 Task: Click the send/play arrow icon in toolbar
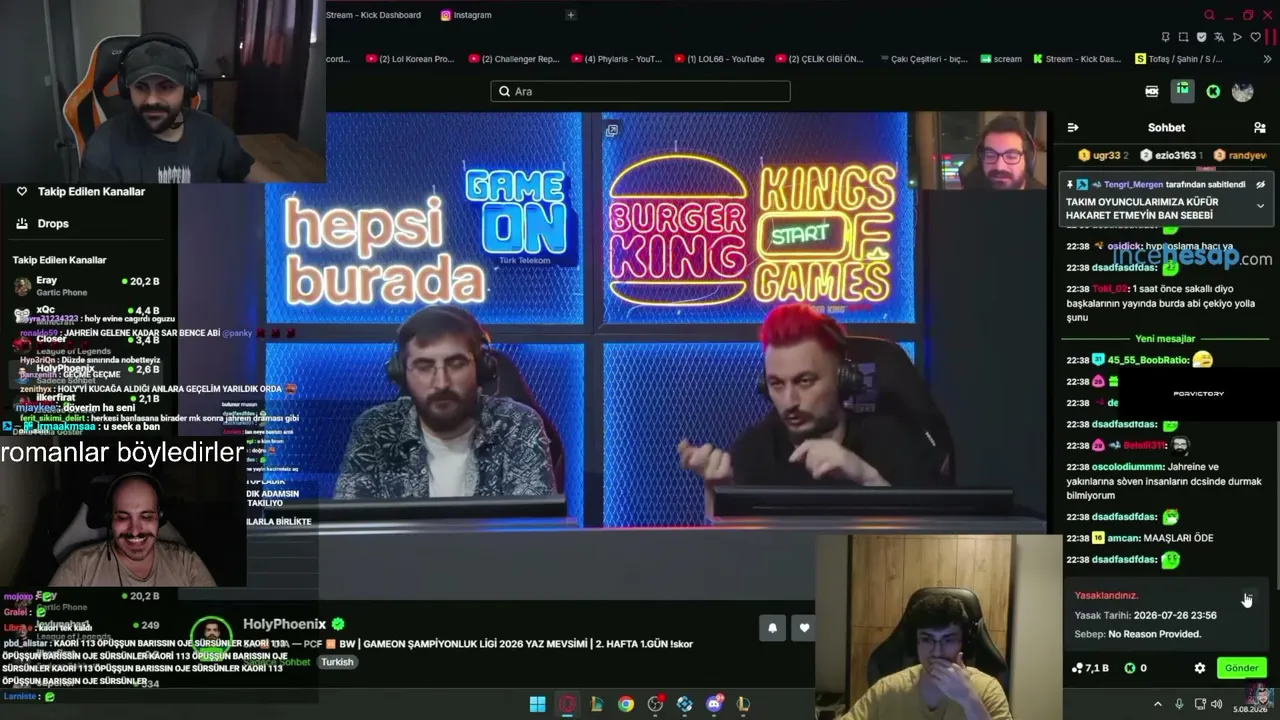click(1237, 37)
